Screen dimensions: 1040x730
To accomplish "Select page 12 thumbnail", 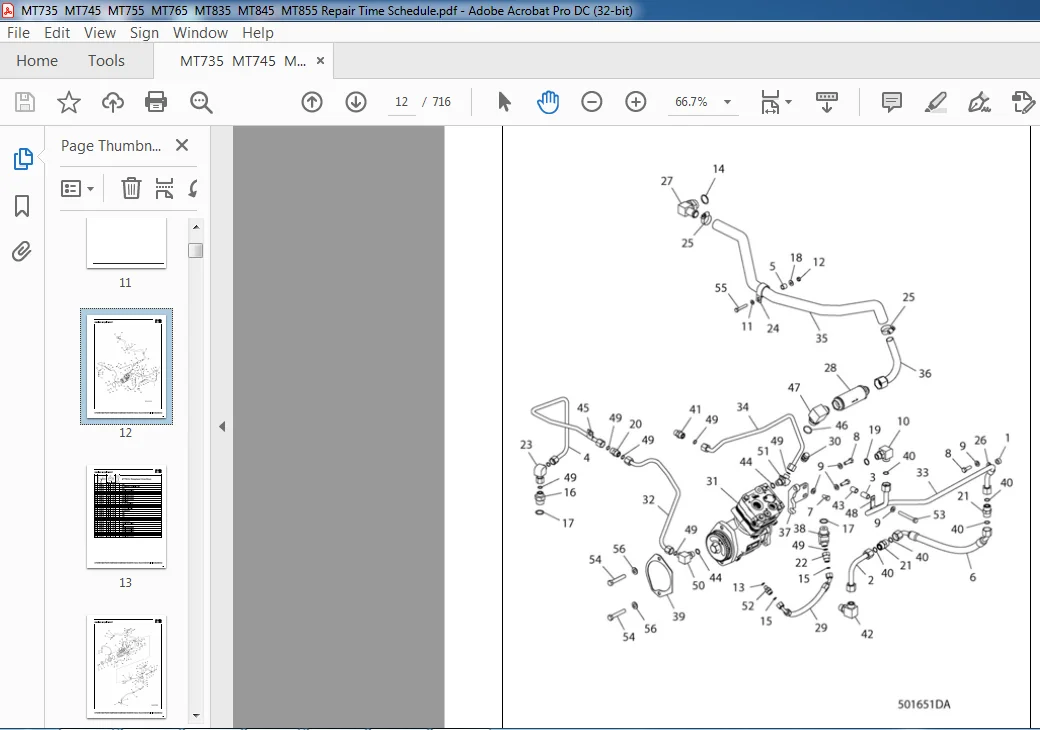I will click(126, 366).
